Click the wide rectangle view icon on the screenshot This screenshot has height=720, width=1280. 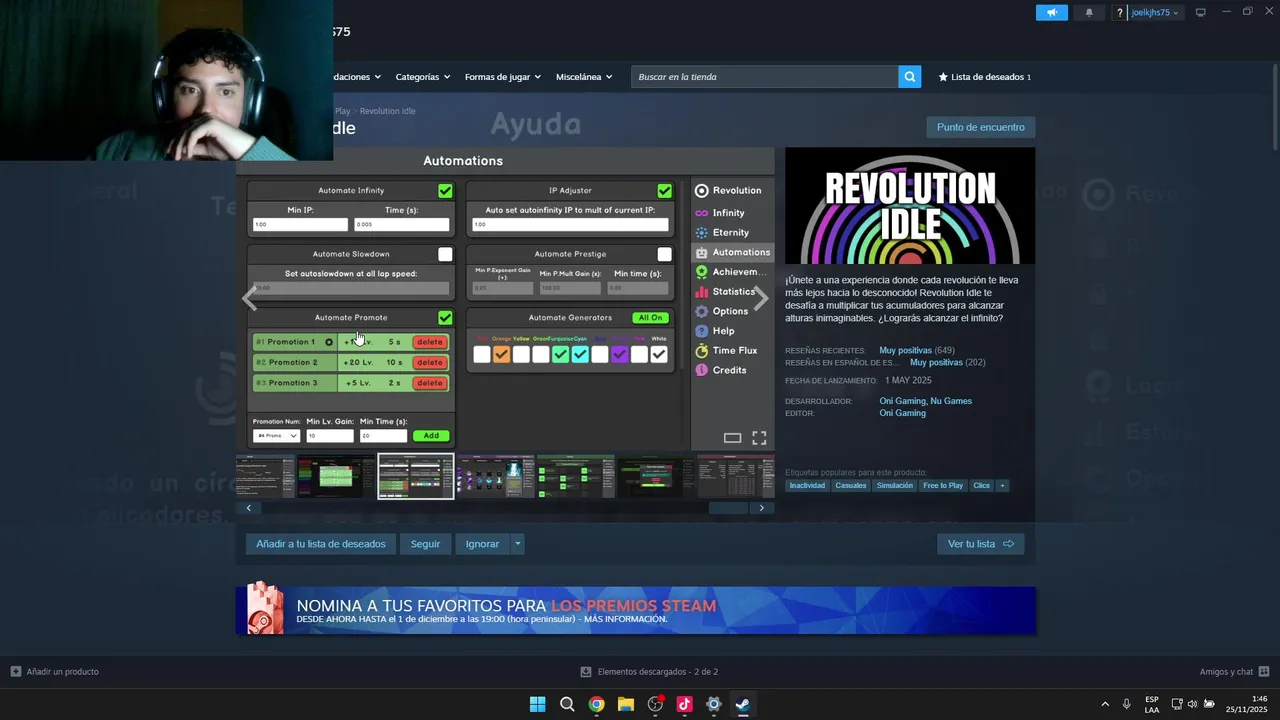coord(732,438)
